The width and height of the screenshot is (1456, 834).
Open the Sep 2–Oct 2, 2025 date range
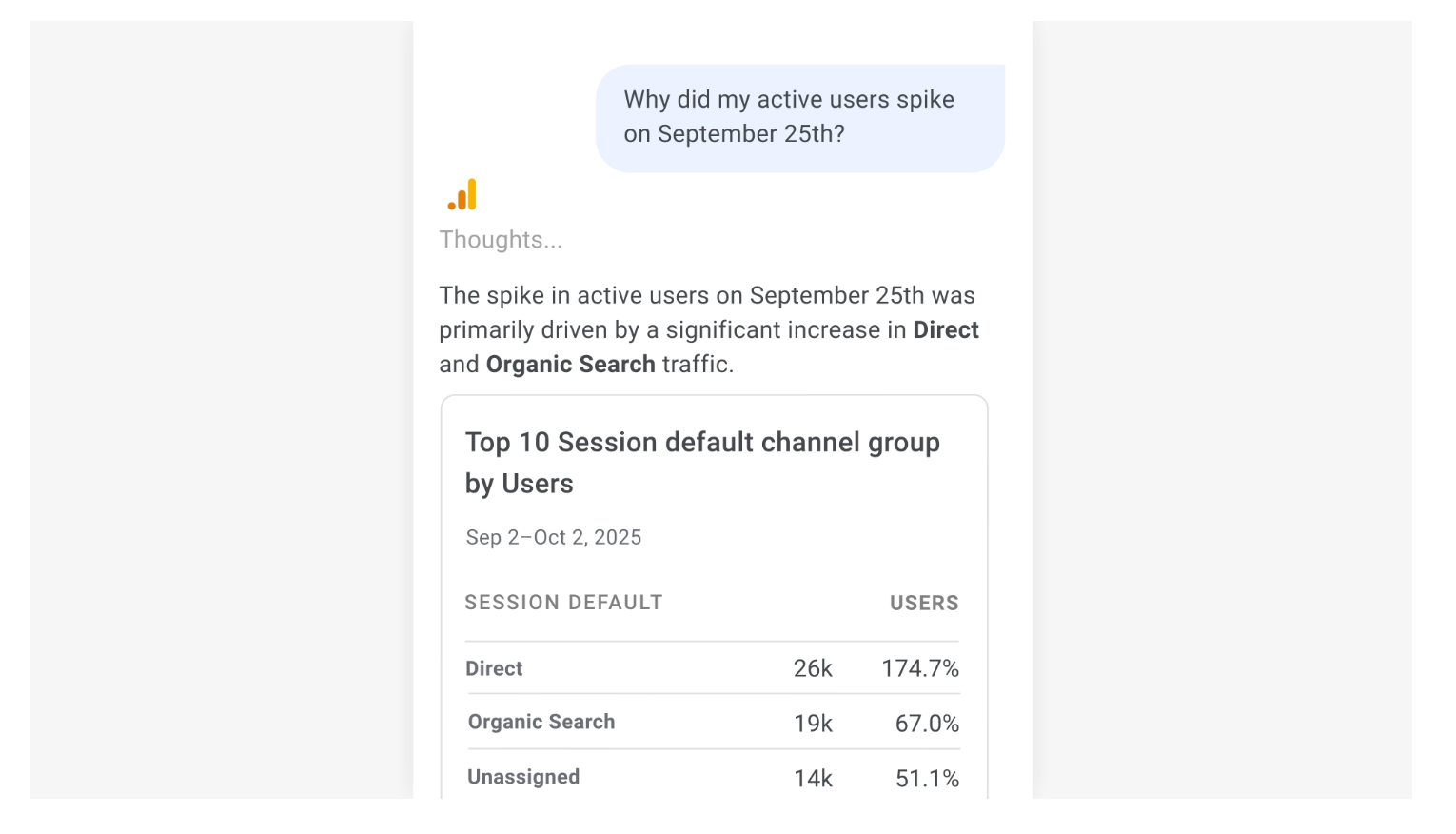[553, 538]
